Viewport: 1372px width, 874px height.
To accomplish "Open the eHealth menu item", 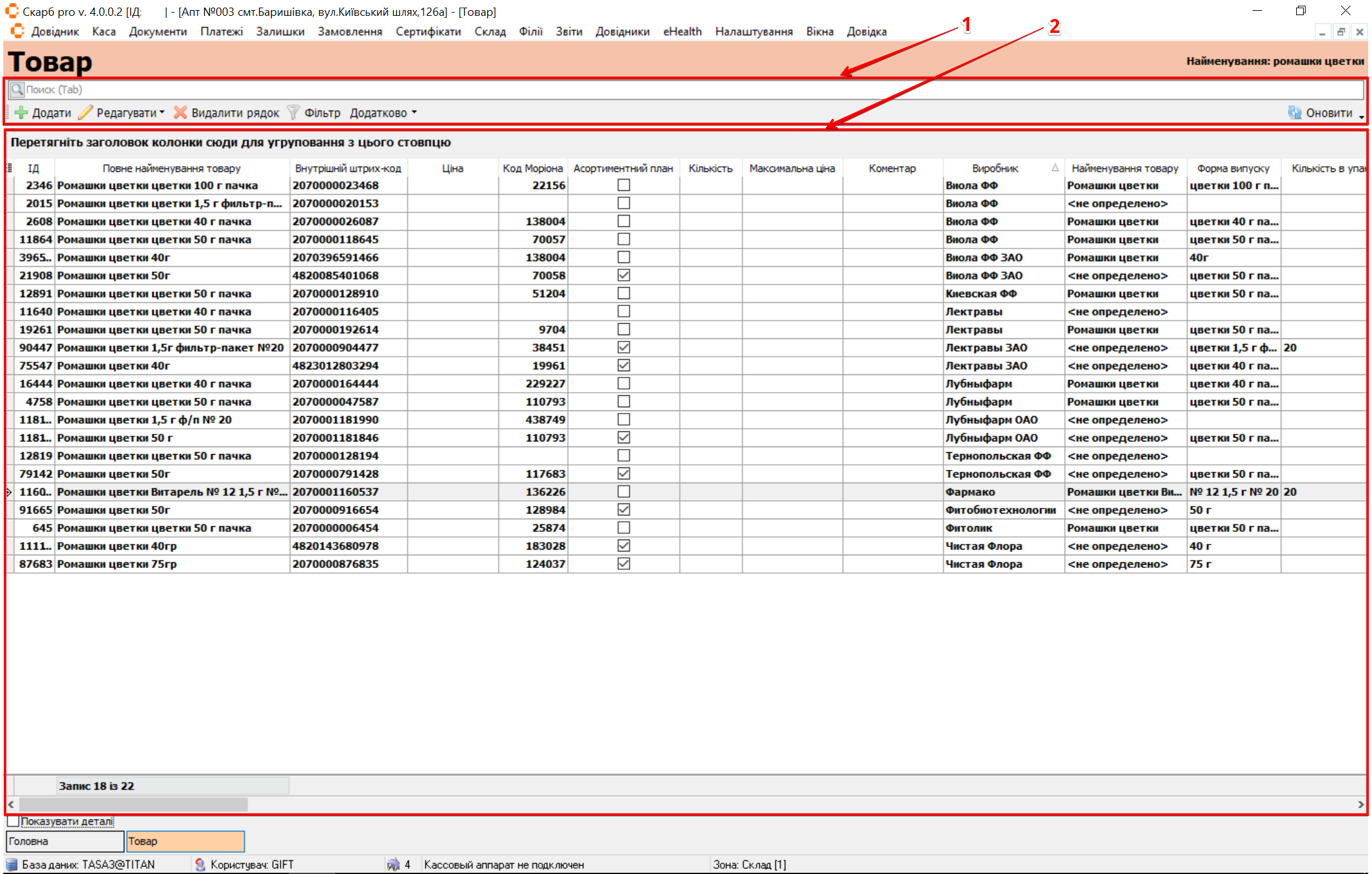I will 682,32.
